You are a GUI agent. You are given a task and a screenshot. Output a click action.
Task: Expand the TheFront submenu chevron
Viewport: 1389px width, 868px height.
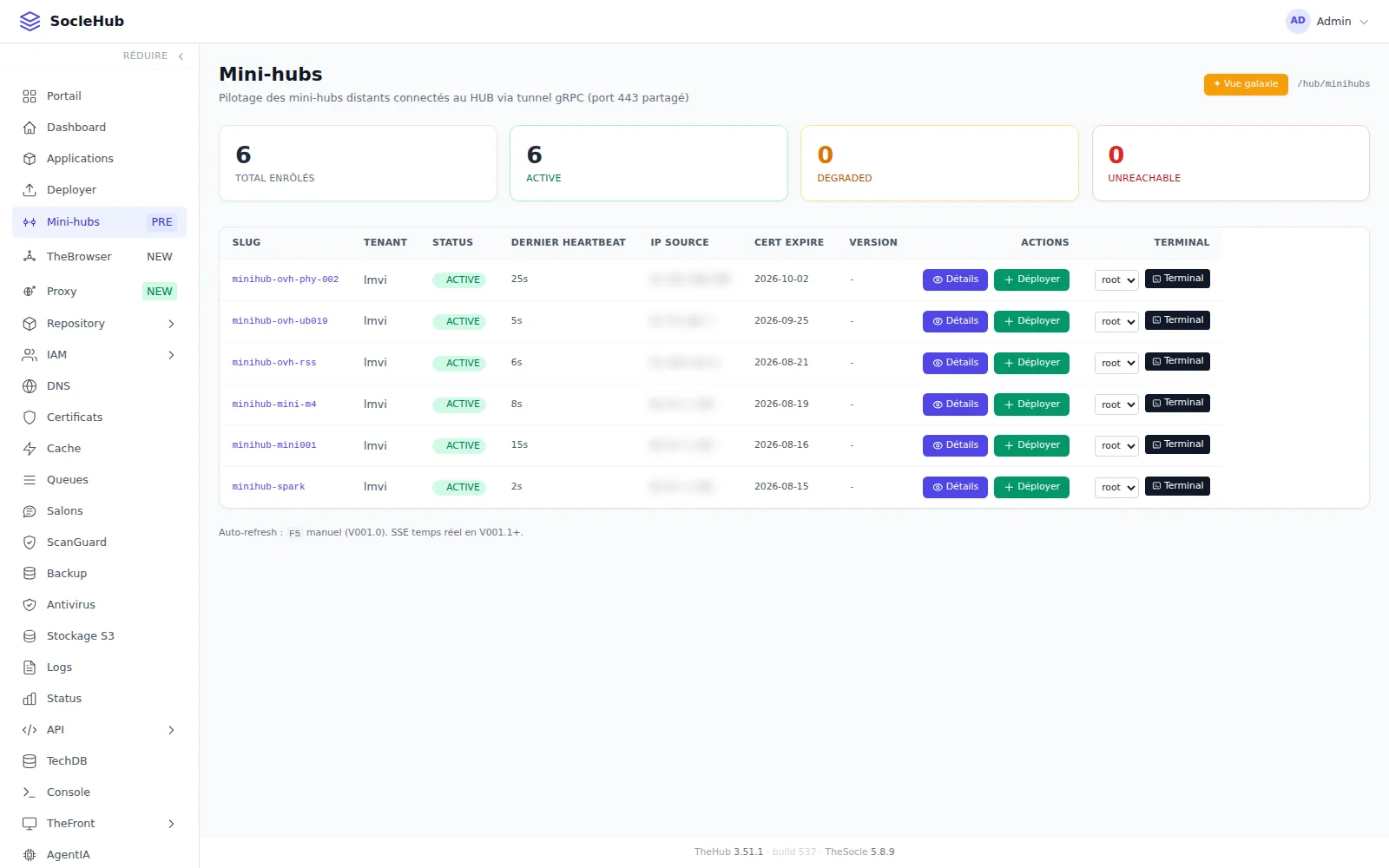[x=171, y=824]
